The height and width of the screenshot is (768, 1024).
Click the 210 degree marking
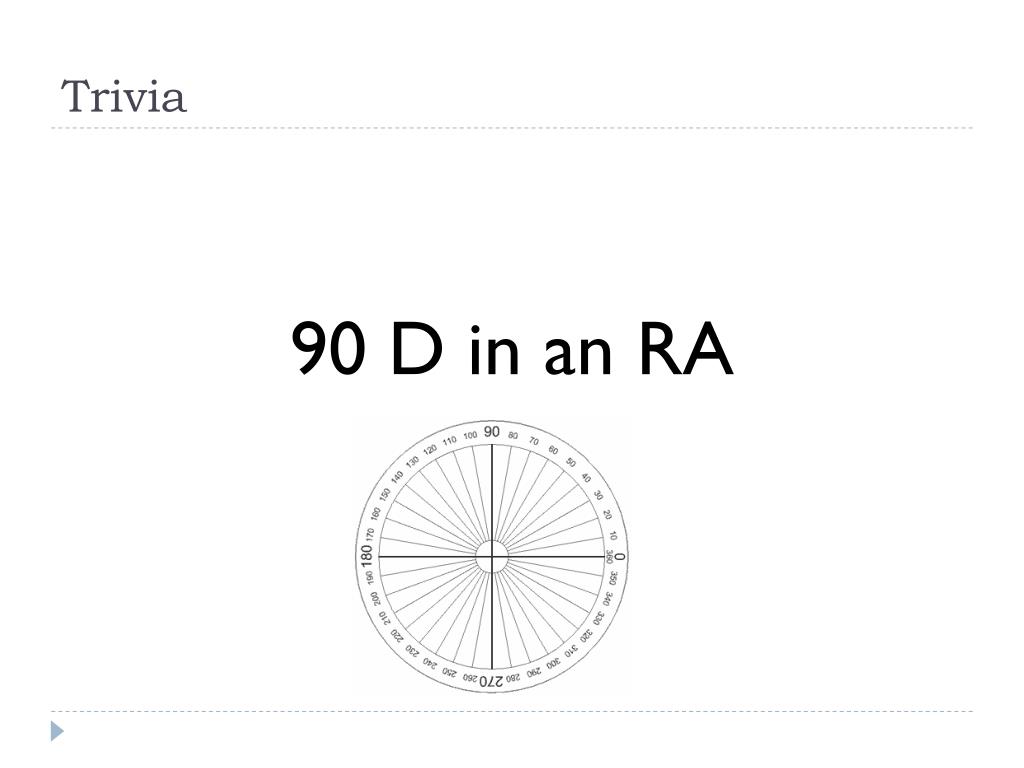coord(384,618)
